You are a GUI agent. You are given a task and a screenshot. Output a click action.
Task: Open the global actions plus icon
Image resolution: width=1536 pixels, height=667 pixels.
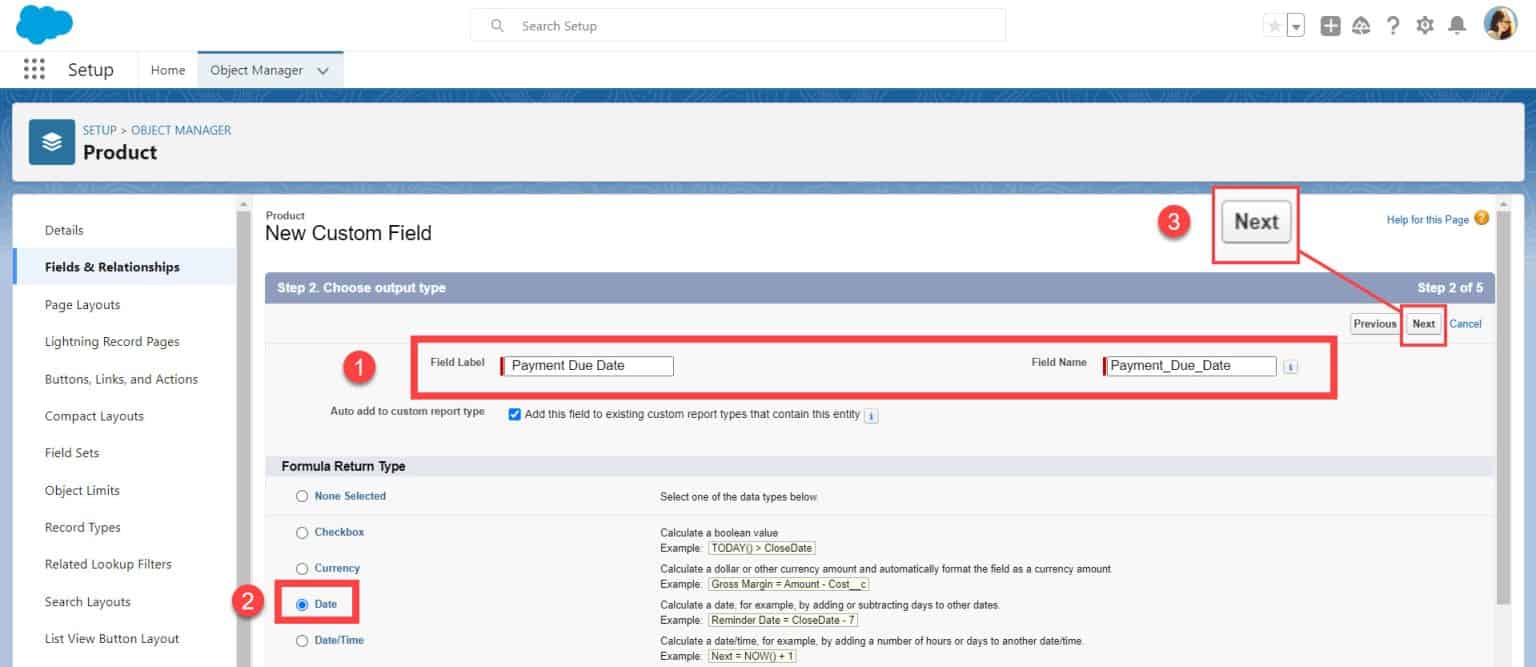click(1330, 26)
